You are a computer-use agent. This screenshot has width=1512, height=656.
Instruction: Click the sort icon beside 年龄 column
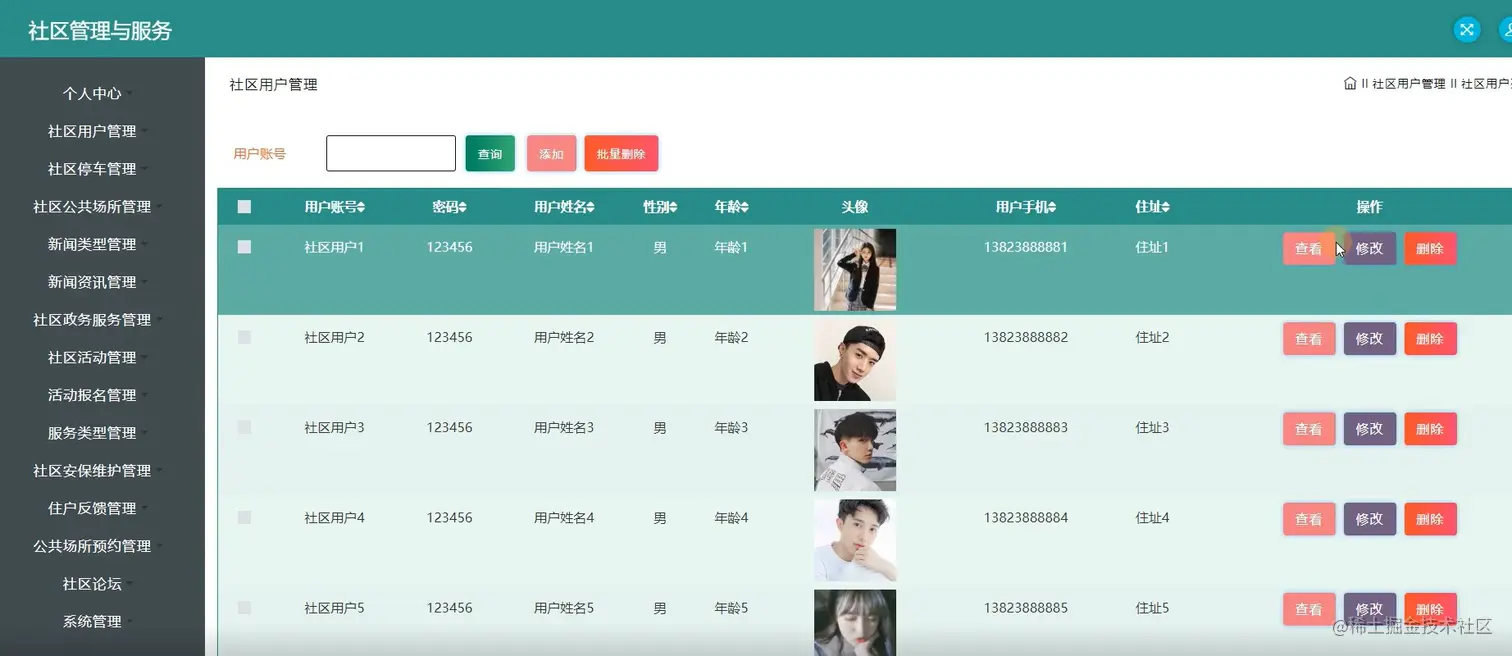(x=747, y=206)
